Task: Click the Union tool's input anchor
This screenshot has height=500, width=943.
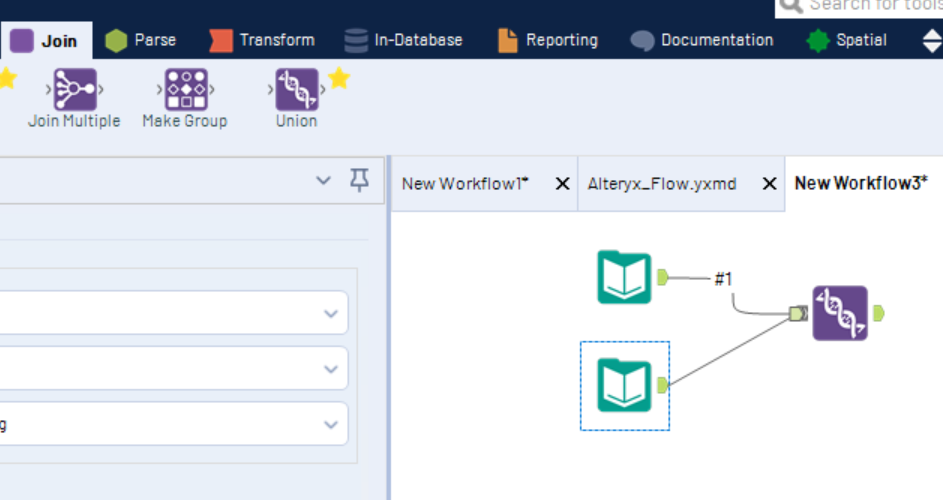Action: [796, 314]
